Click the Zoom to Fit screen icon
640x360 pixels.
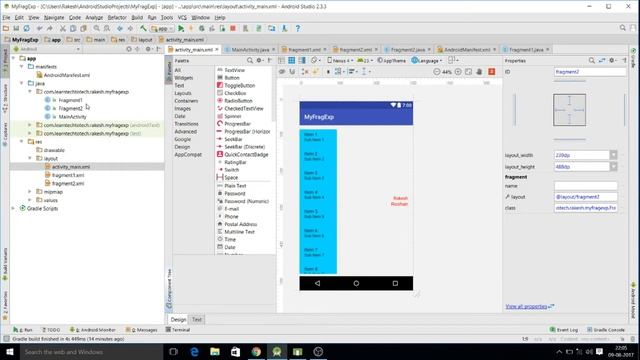tap(468, 71)
